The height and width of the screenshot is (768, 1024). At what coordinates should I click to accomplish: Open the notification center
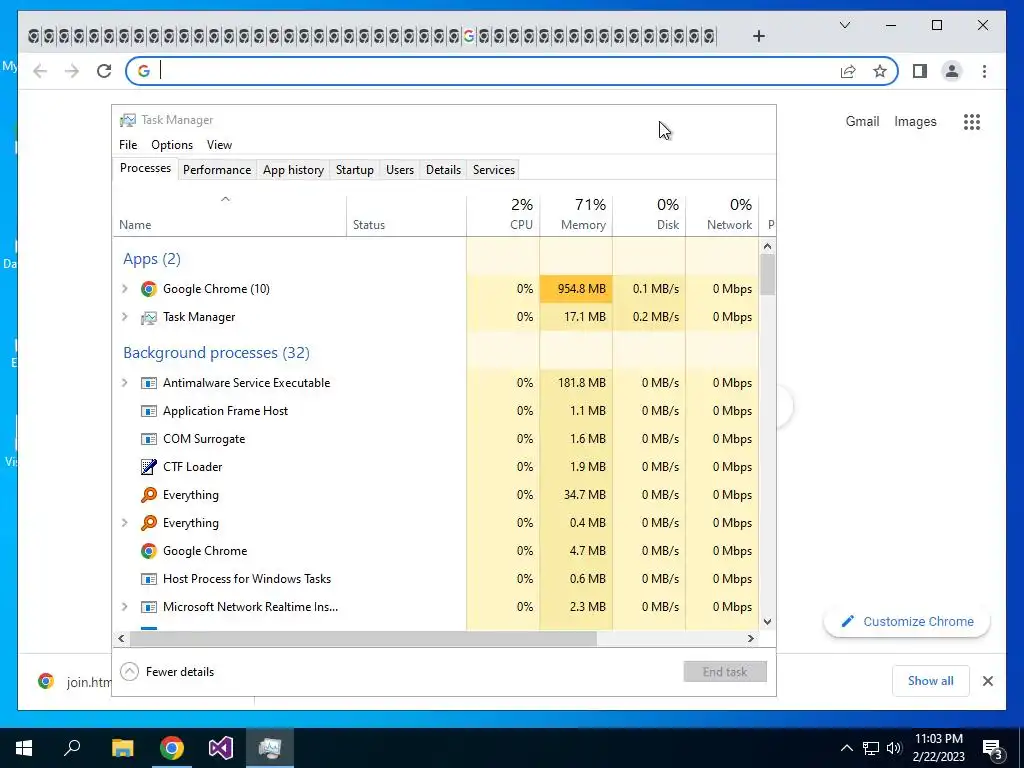[x=993, y=749]
